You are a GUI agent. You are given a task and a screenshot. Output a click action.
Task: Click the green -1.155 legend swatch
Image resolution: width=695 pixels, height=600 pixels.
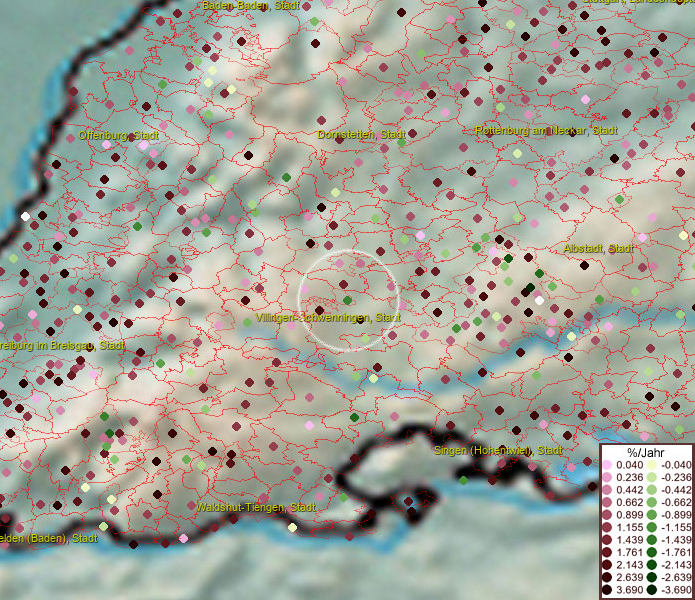pyautogui.click(x=652, y=527)
